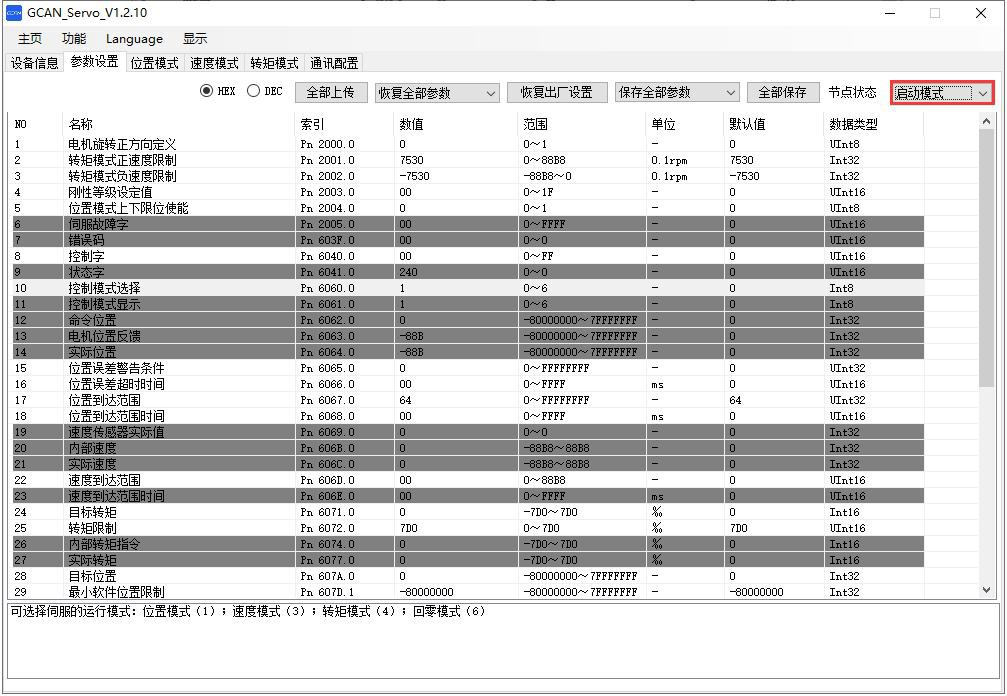Screen dimensions: 1007x696
Task: Switch to the 设备信息 tab
Action: (x=35, y=63)
